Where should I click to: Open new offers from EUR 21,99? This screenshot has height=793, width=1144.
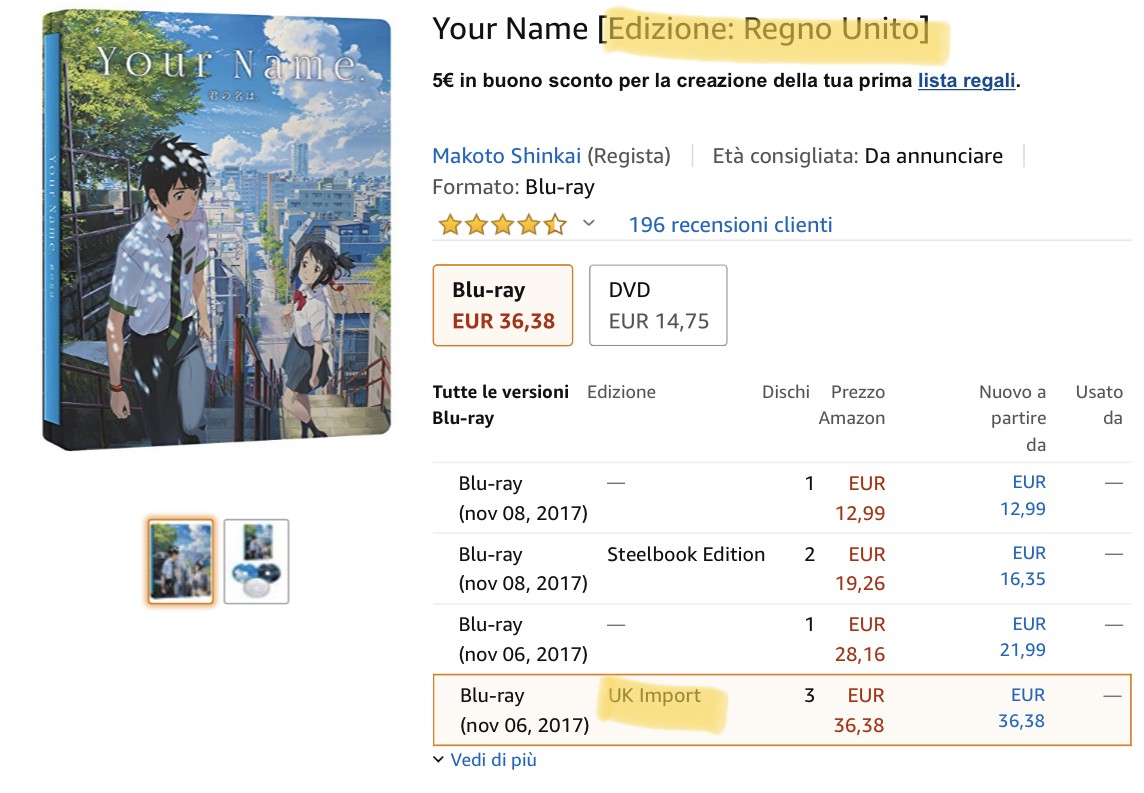(1022, 637)
